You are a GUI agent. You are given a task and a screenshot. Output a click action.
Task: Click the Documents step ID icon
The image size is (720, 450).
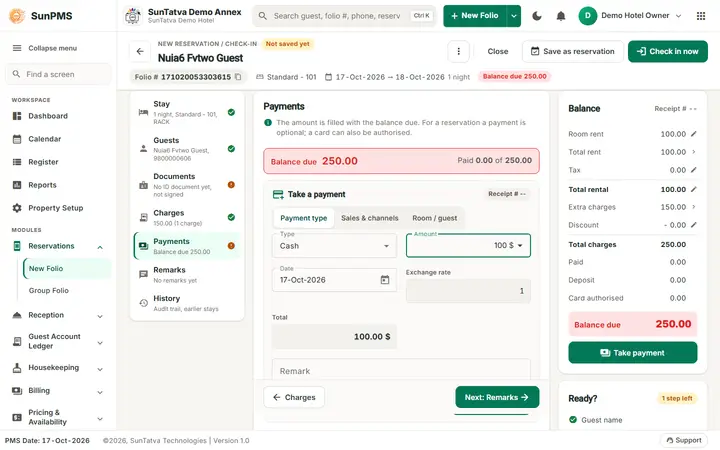(143, 185)
